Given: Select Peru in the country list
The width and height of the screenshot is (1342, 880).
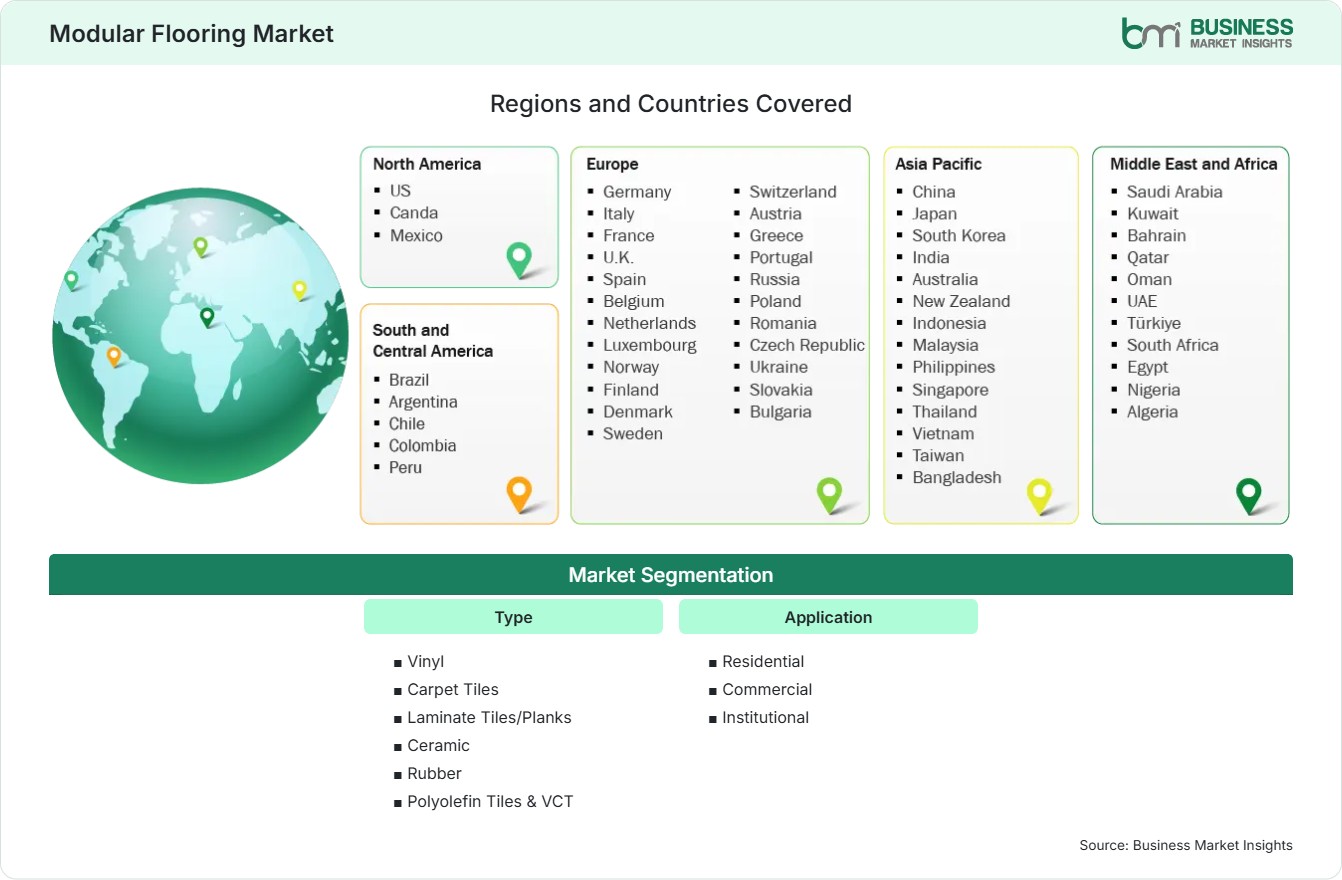Looking at the screenshot, I should [405, 467].
